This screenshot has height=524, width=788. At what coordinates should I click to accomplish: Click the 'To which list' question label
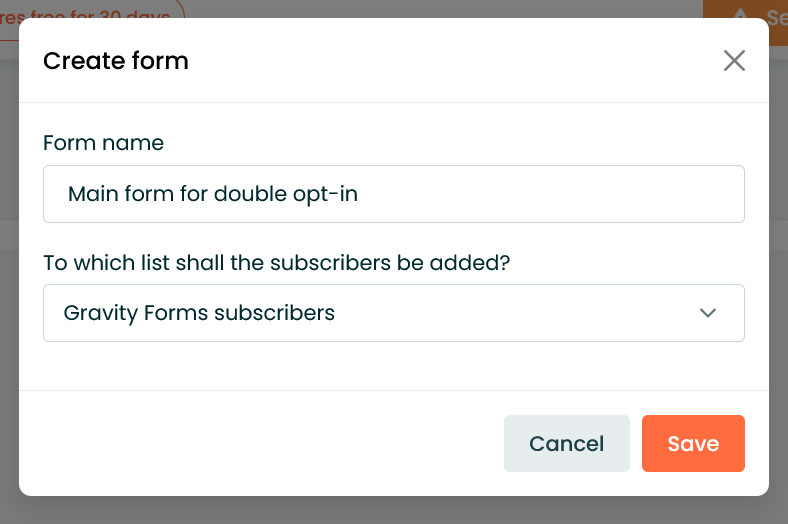[x=276, y=263]
